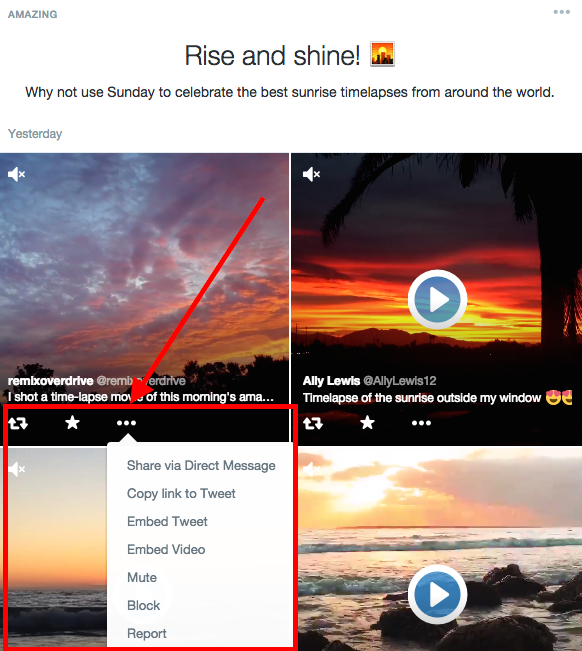Screen dimensions: 582x651
Task: Select Block from the tweet menu
Action: click(x=143, y=605)
